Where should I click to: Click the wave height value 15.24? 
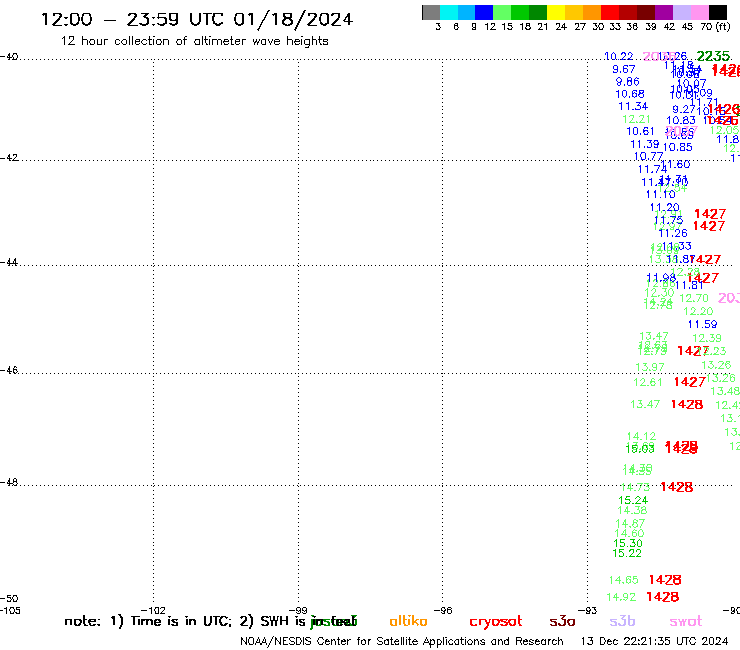[633, 500]
